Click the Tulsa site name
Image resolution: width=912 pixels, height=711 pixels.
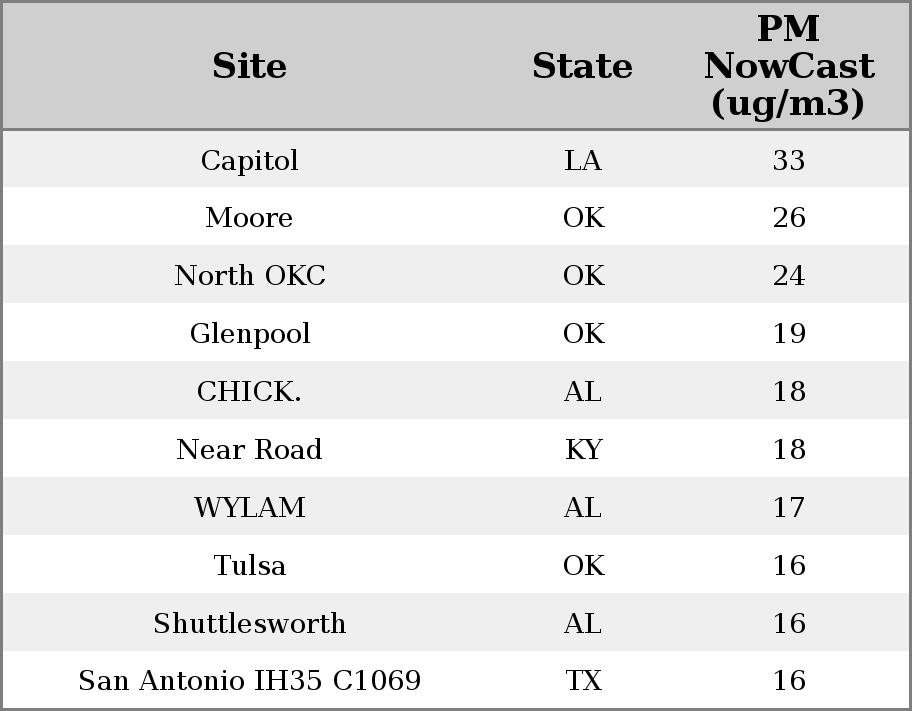tap(249, 566)
